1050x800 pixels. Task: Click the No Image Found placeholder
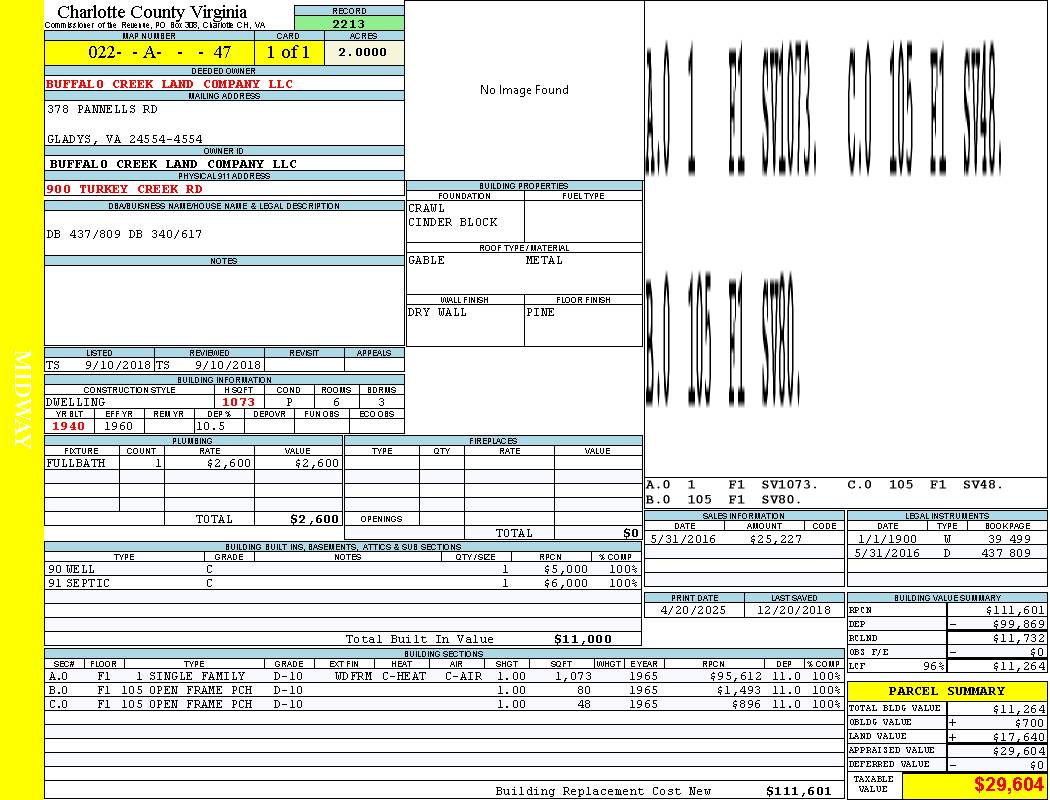[524, 90]
